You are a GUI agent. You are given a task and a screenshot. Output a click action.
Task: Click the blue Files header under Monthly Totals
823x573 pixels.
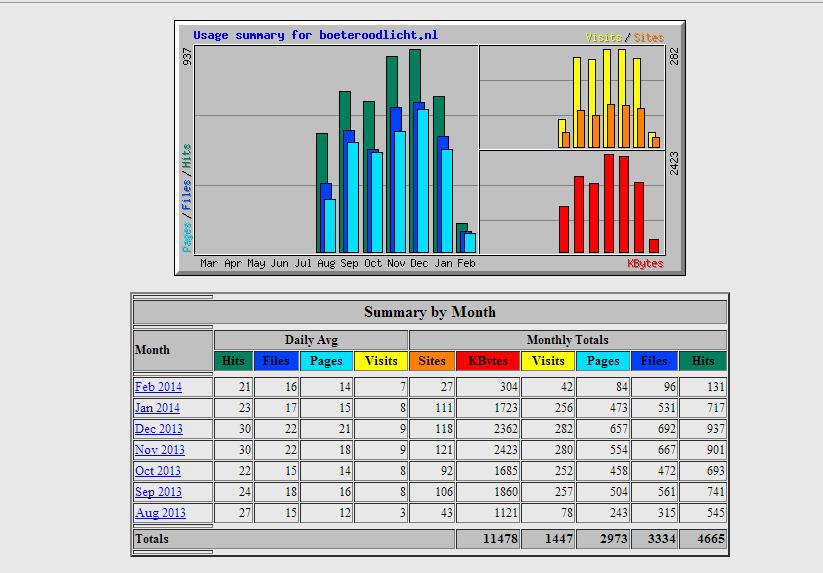654,361
